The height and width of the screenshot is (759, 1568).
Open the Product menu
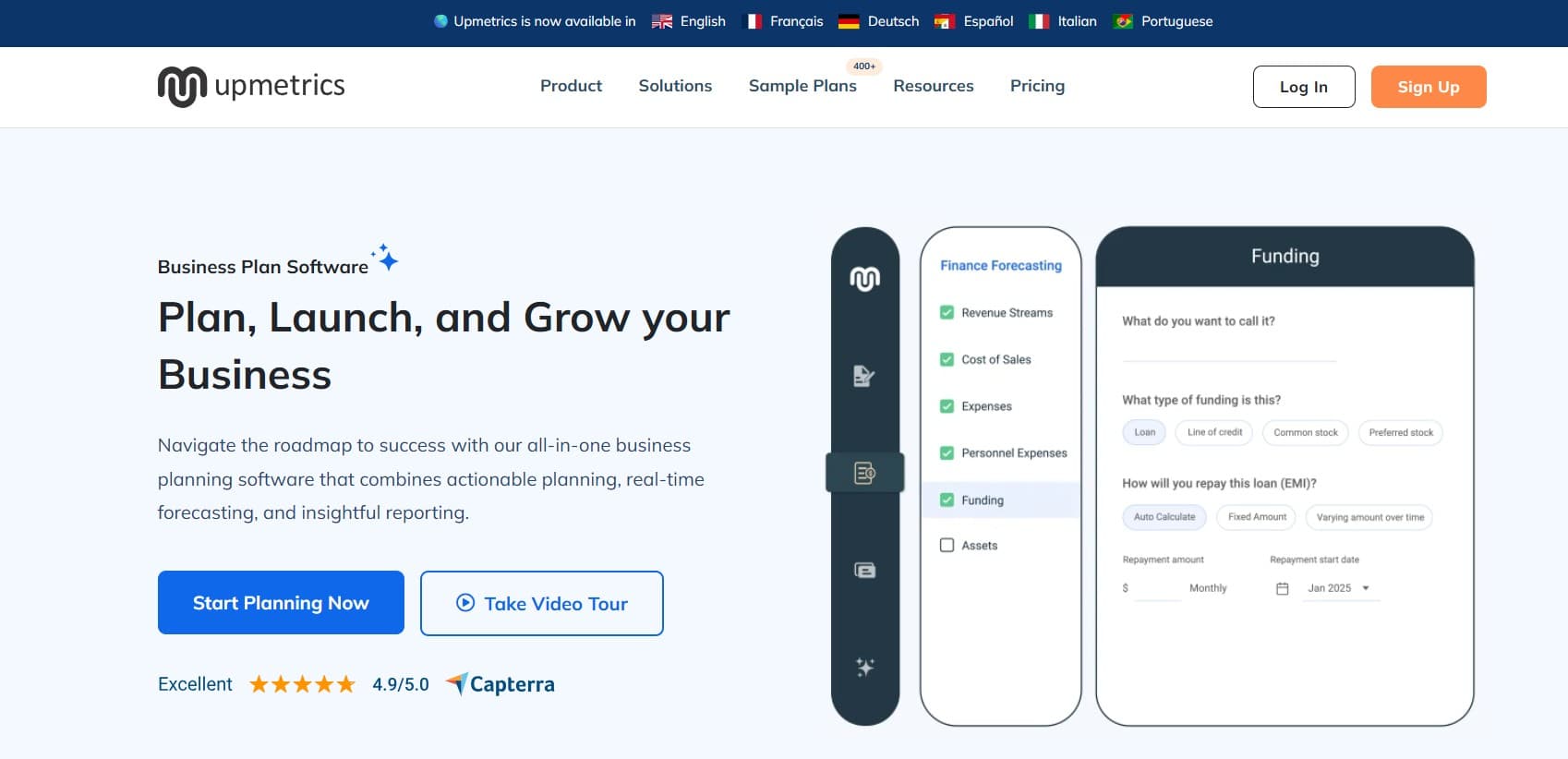point(571,86)
